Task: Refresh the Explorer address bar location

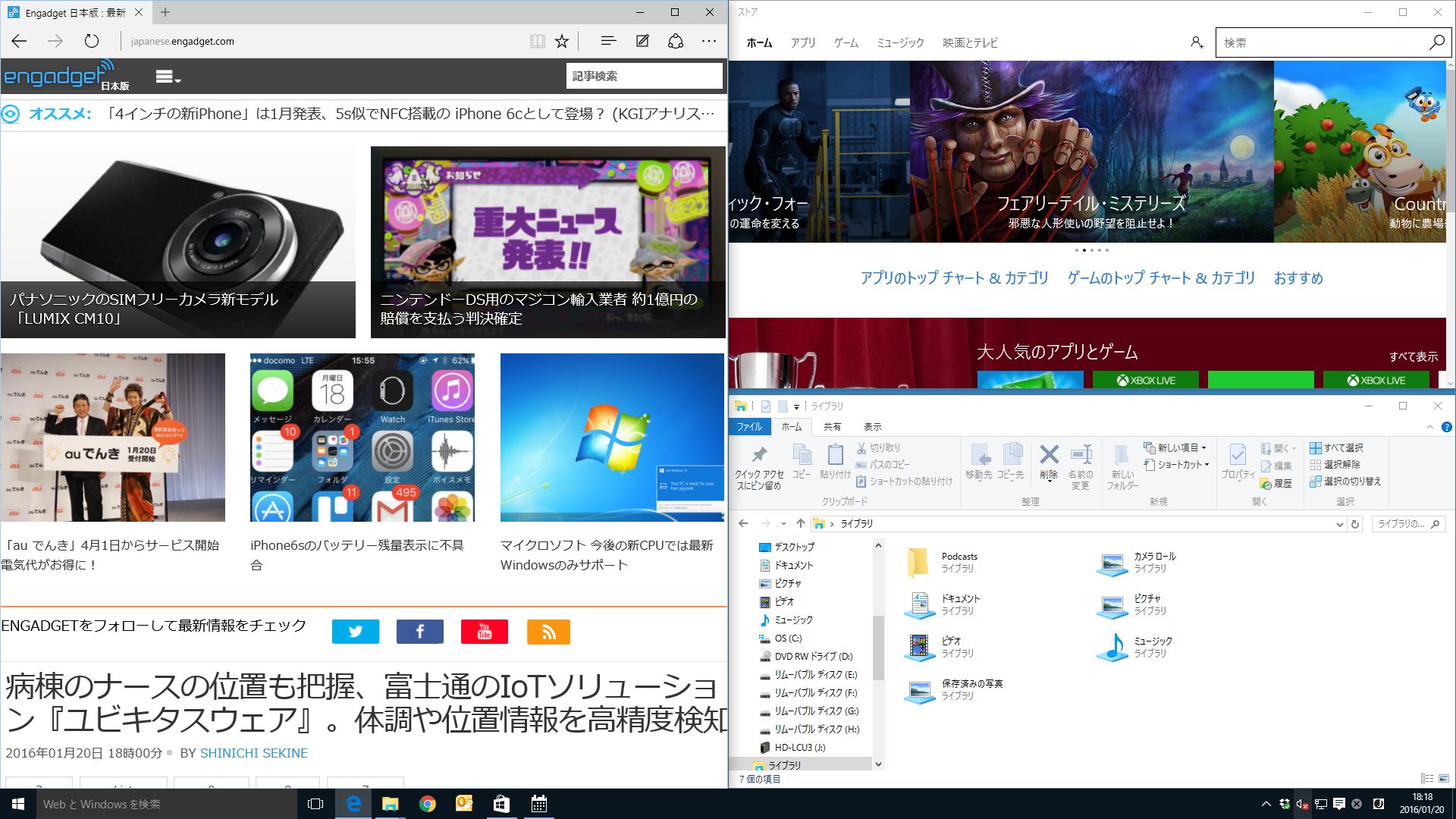Action: [1355, 523]
